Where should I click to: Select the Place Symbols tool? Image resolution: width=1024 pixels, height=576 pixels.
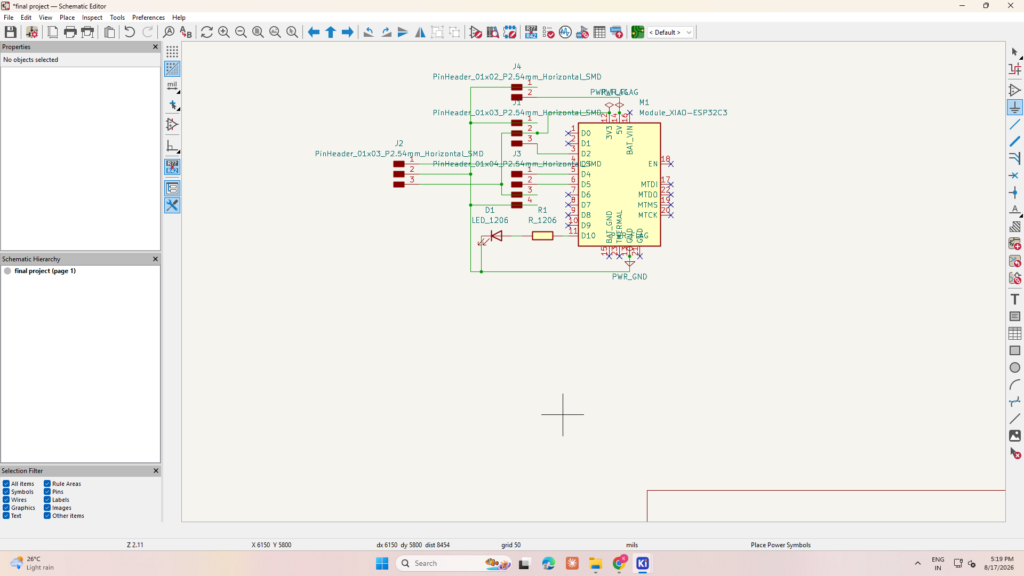click(x=1014, y=90)
